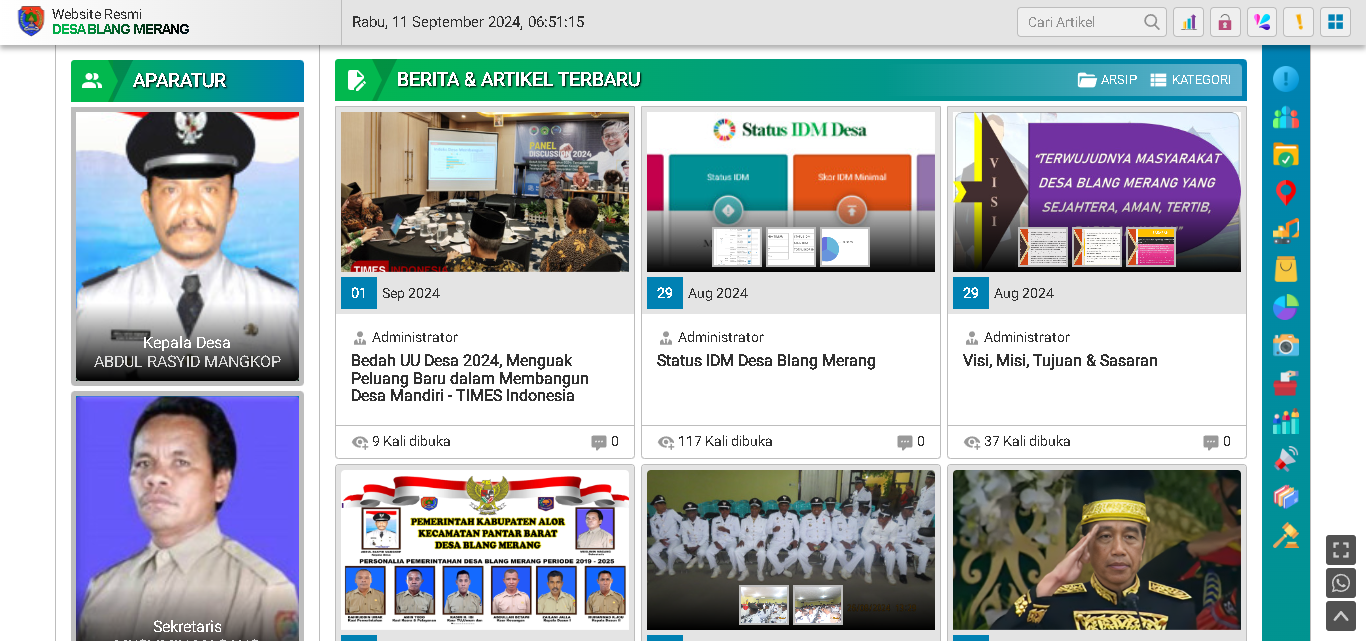Screen dimensions: 1366x641
Task: Open article Bedah UU Desa 2024 title
Action: tap(470, 378)
